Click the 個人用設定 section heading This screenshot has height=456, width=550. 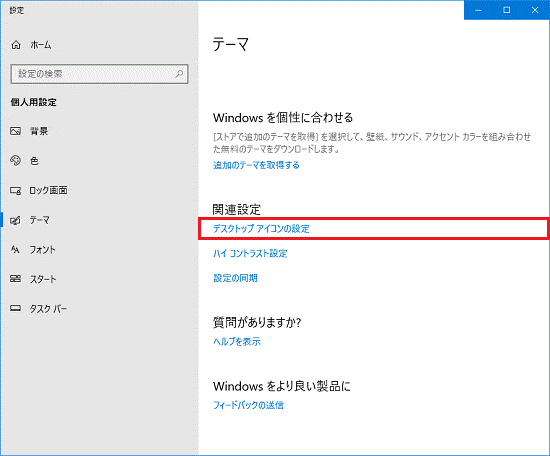pyautogui.click(x=34, y=102)
